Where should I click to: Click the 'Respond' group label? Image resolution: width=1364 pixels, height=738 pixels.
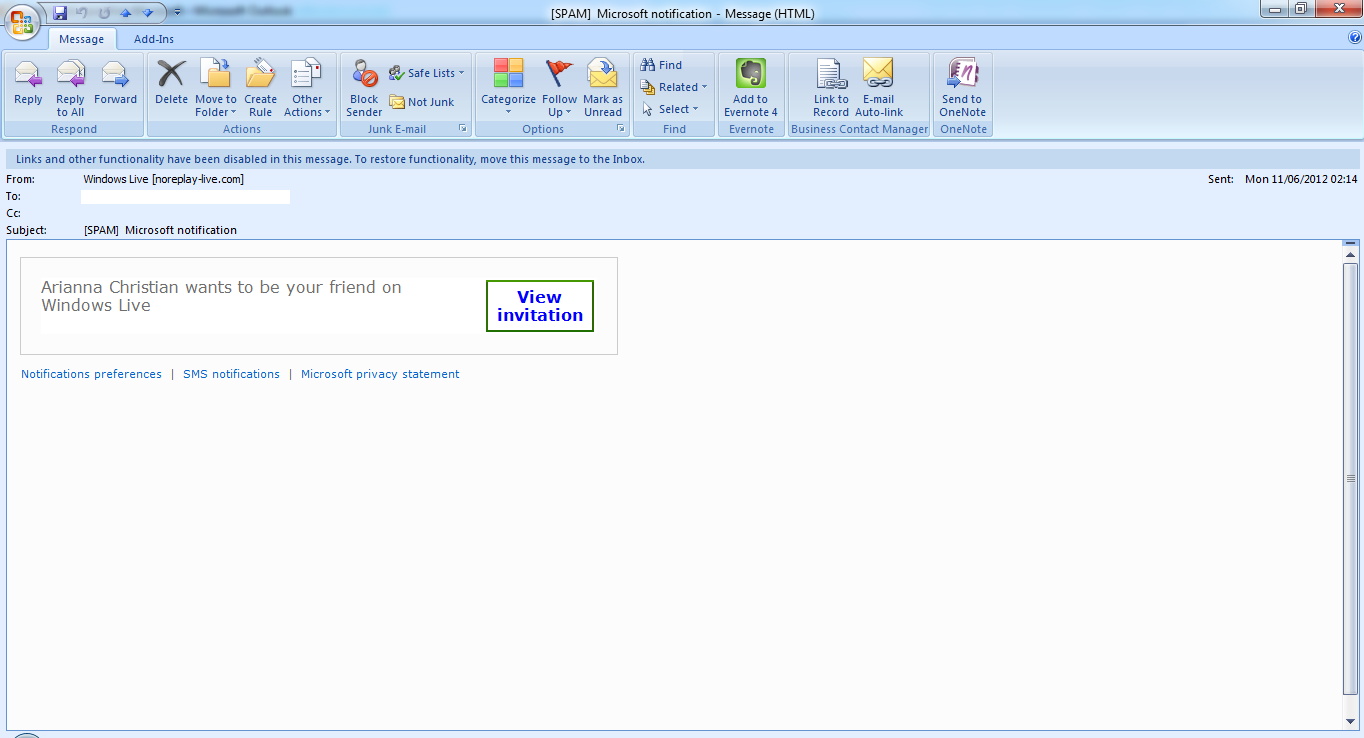tap(74, 129)
